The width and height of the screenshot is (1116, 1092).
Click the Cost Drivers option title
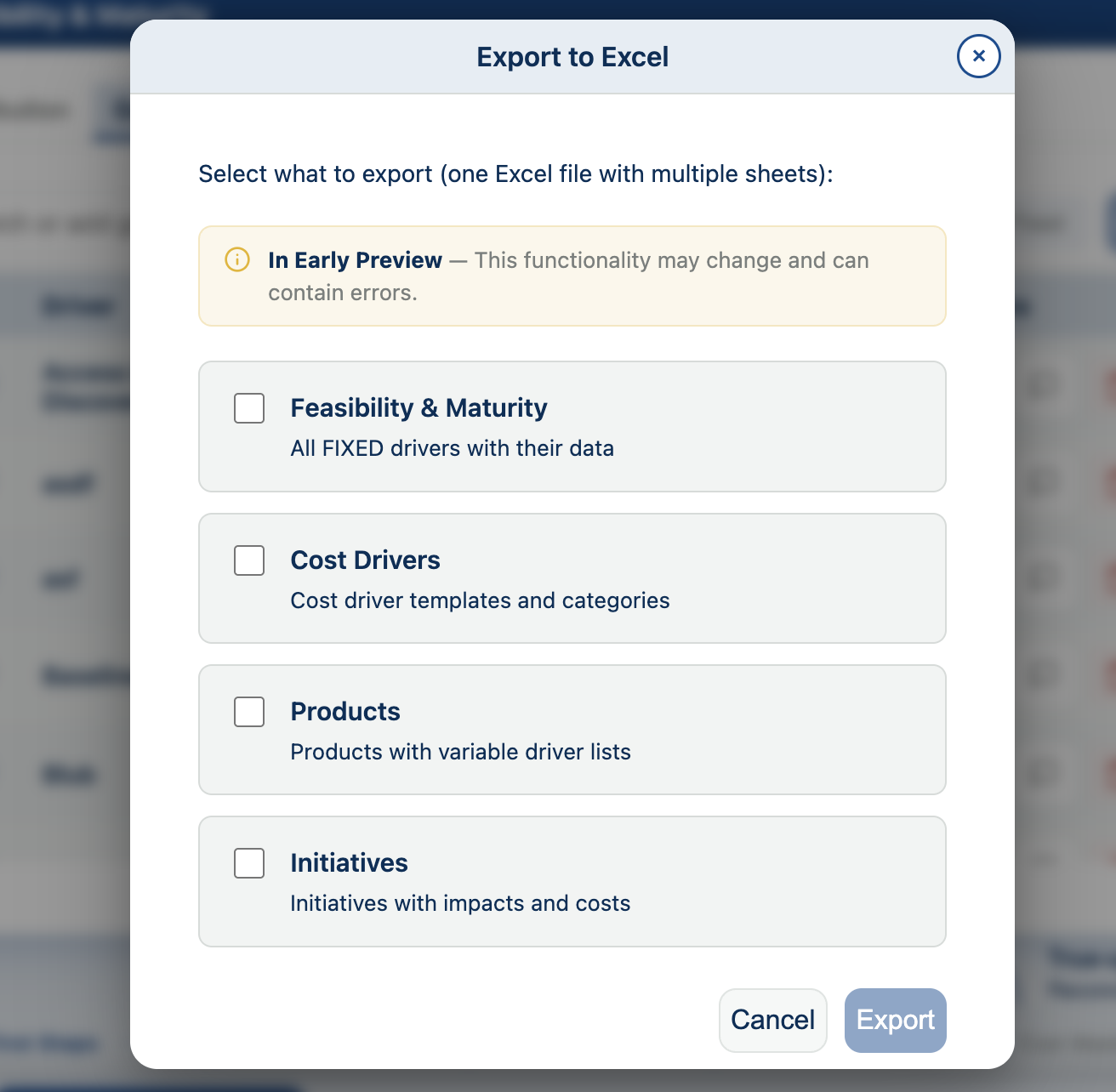pos(365,560)
